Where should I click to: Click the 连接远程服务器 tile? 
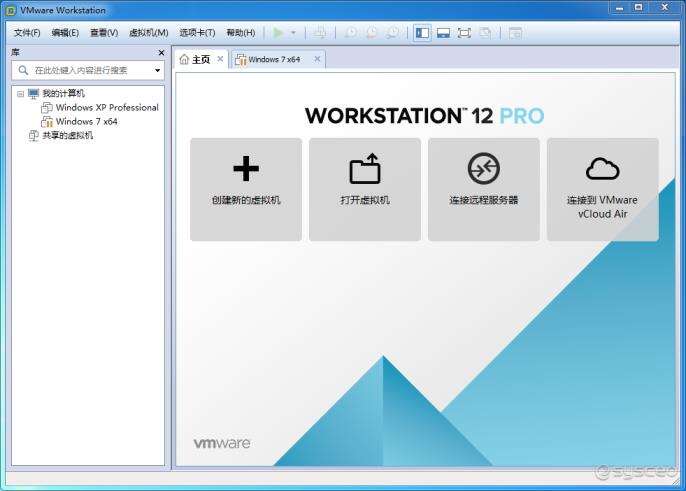(484, 189)
